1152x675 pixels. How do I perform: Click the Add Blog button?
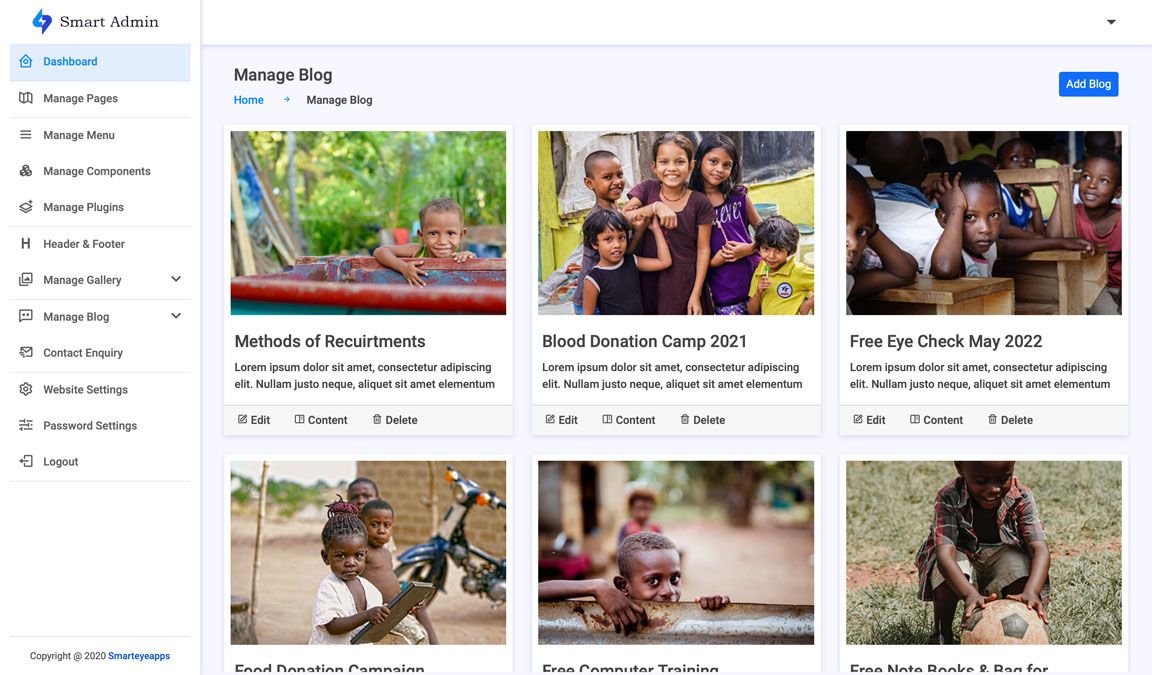click(1088, 84)
